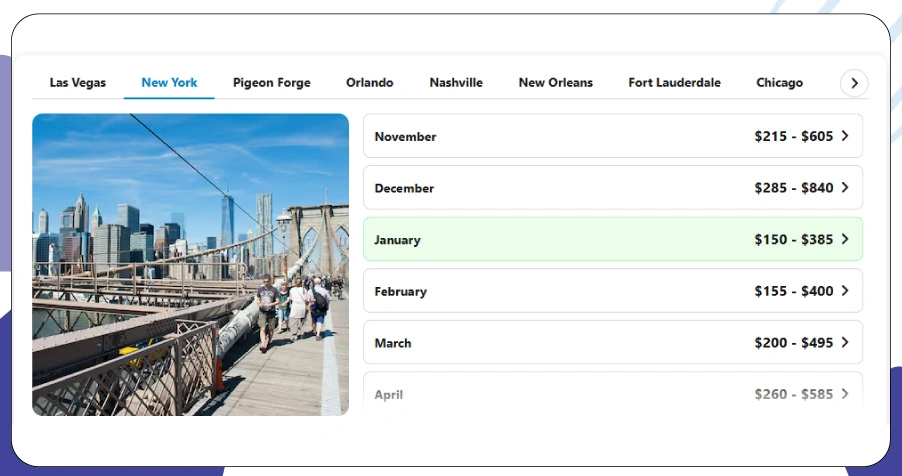Select the Fort Lauderdale tab
Image resolution: width=902 pixels, height=476 pixels.
[x=674, y=83]
